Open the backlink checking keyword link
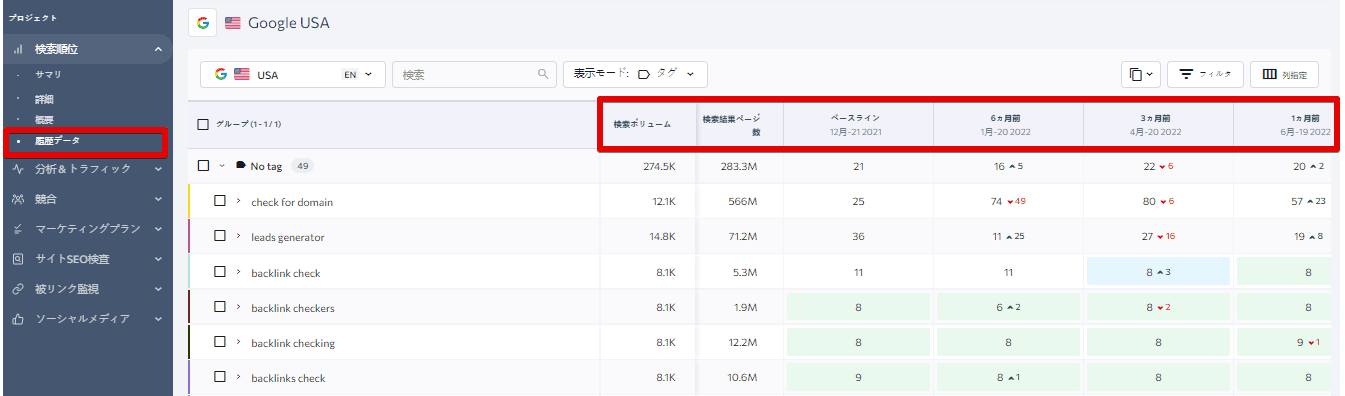 coord(293,343)
